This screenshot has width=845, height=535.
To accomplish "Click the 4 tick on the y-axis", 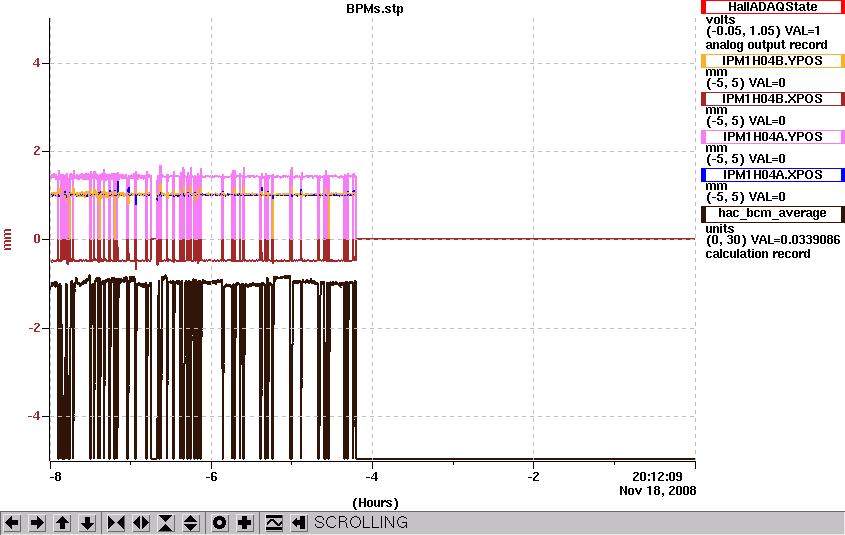I will click(37, 63).
